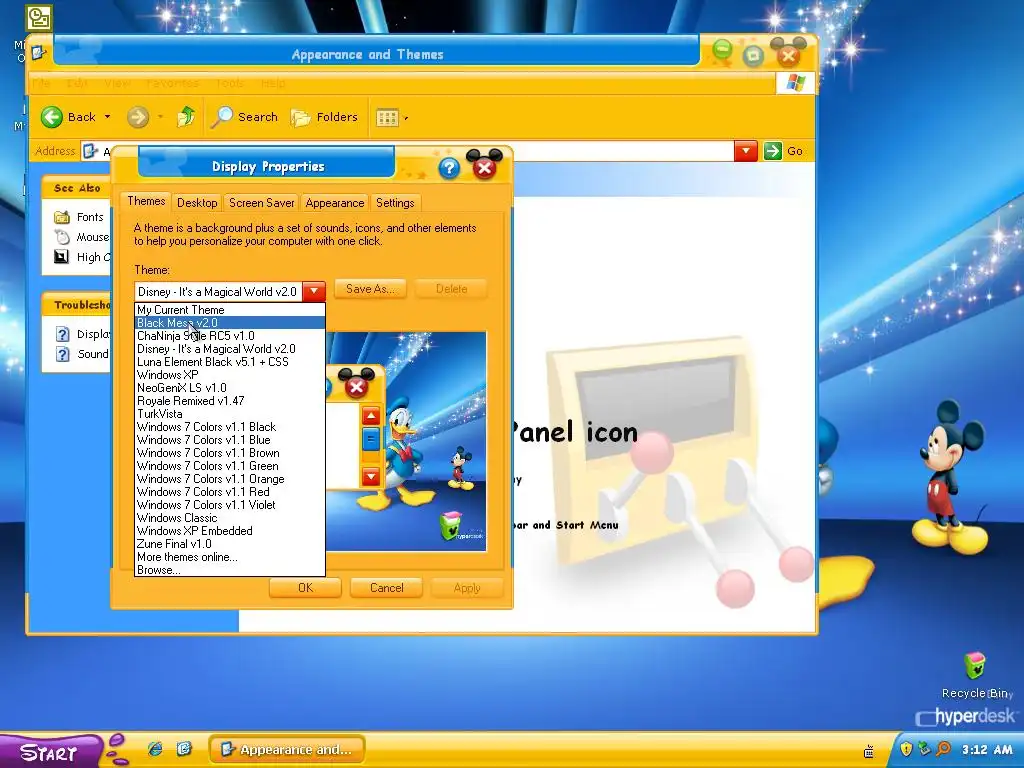Click the Forward arrow icon in toolbar
Image resolution: width=1024 pixels, height=768 pixels.
[137, 118]
